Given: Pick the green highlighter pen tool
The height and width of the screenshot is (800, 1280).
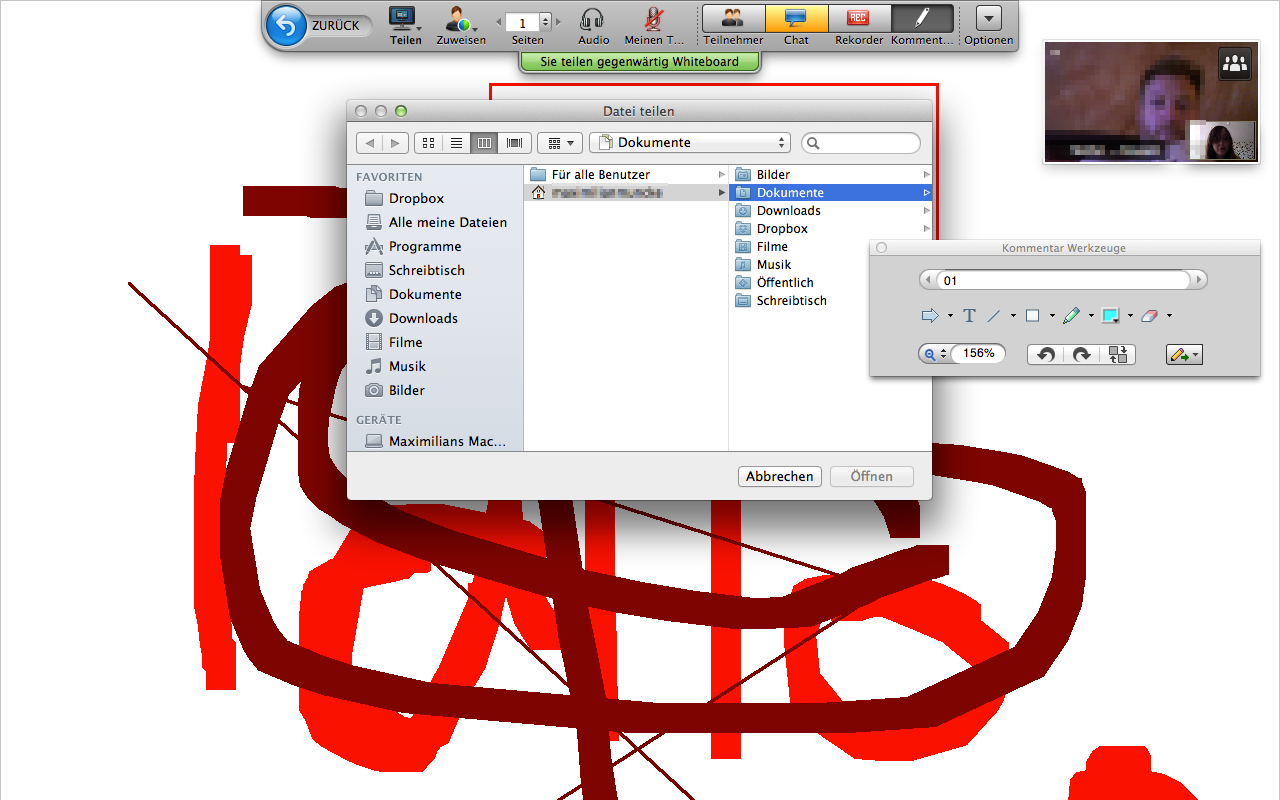Looking at the screenshot, I should (x=1071, y=316).
